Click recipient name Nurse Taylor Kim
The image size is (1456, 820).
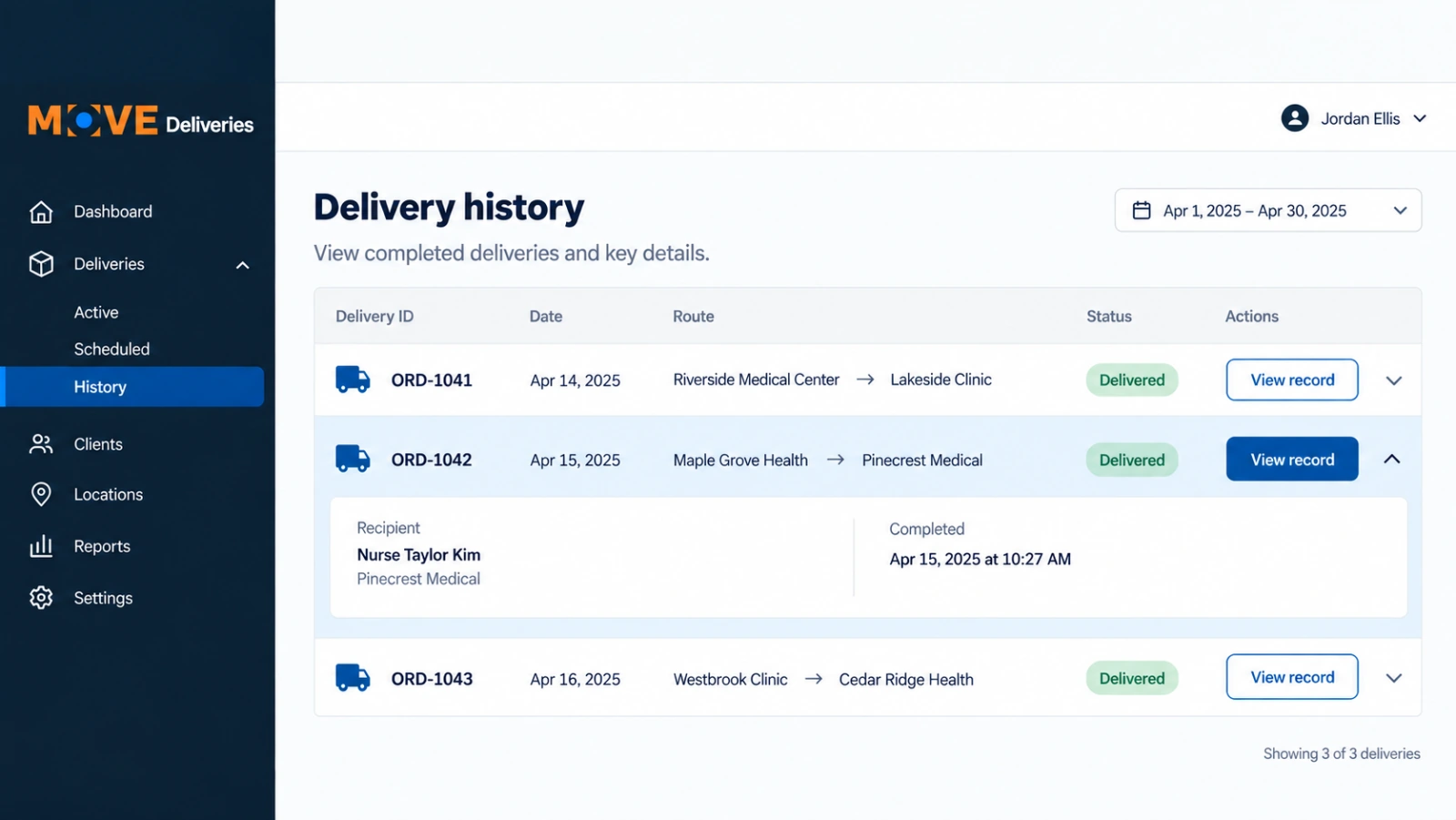click(419, 554)
